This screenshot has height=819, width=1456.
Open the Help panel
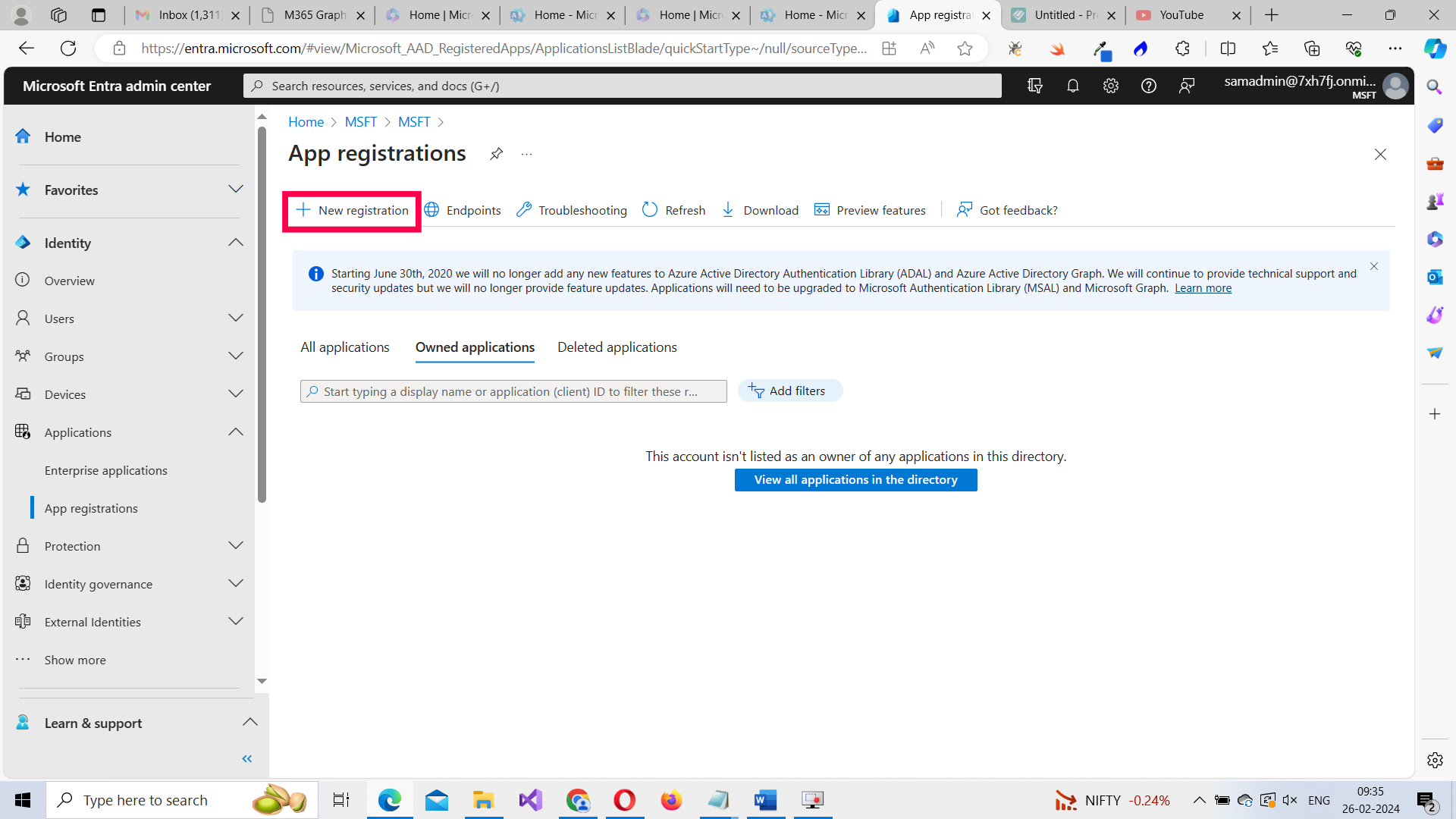(x=1148, y=86)
